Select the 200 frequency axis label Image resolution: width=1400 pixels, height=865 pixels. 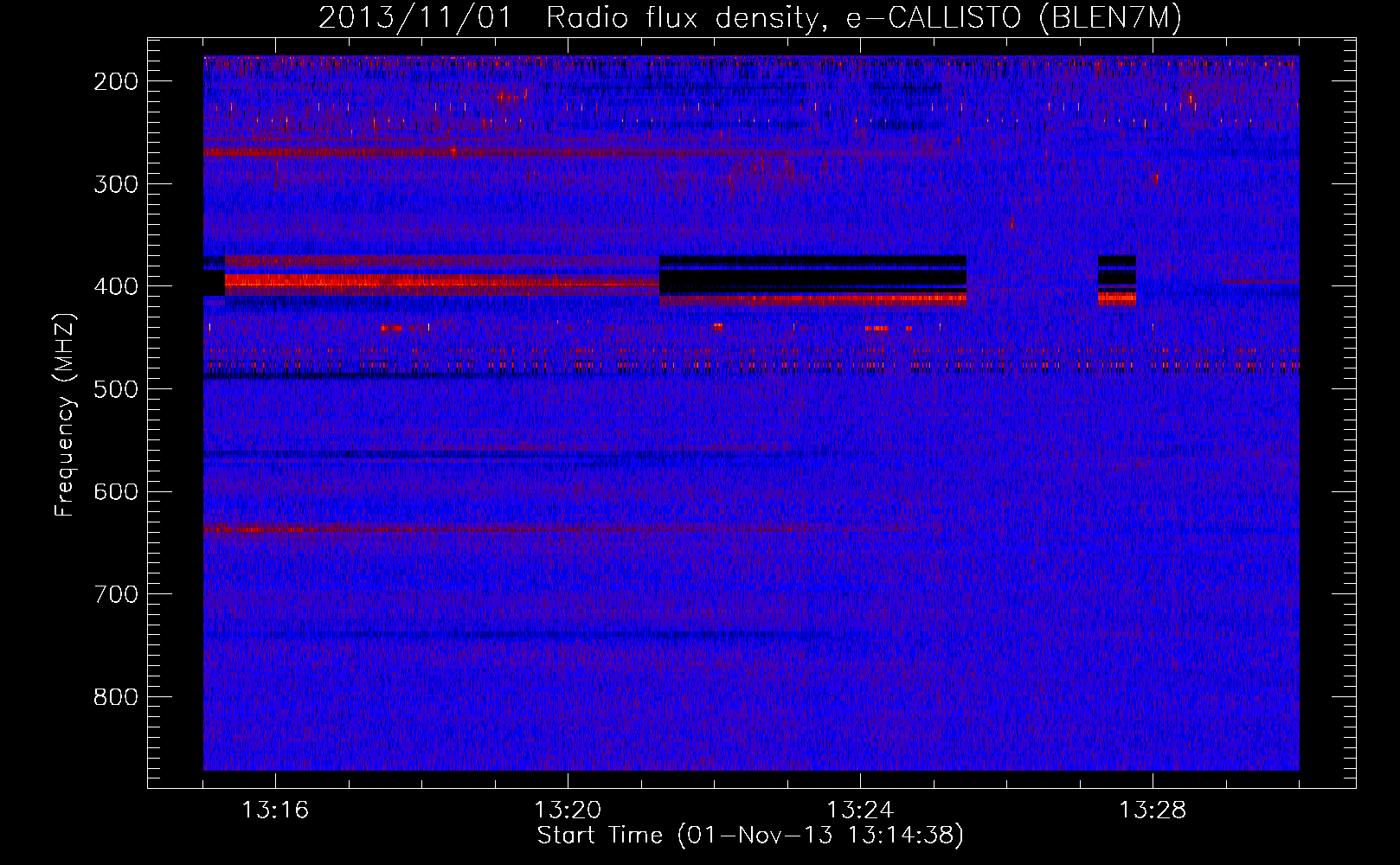pos(116,81)
